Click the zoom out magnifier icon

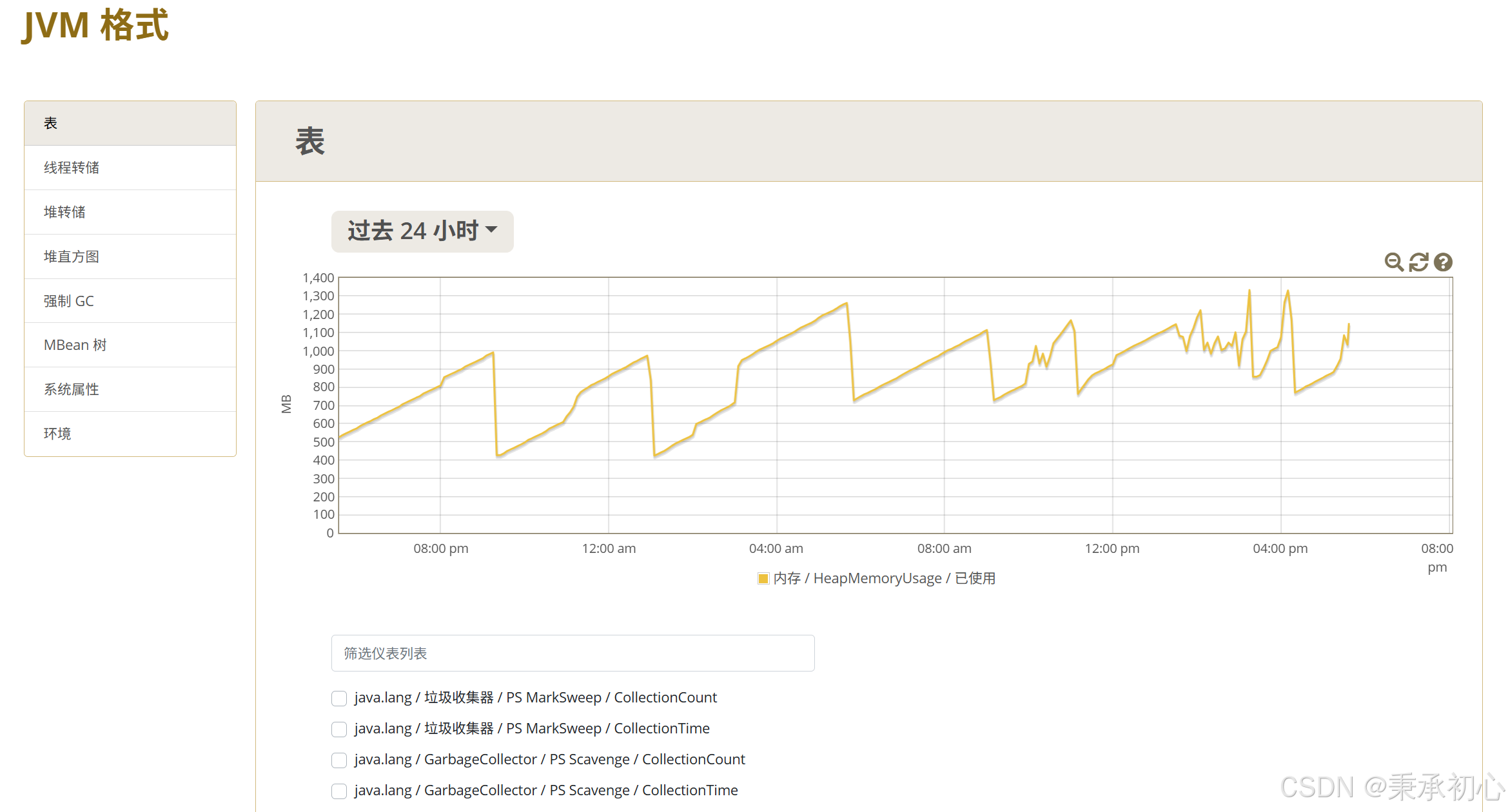point(1394,262)
